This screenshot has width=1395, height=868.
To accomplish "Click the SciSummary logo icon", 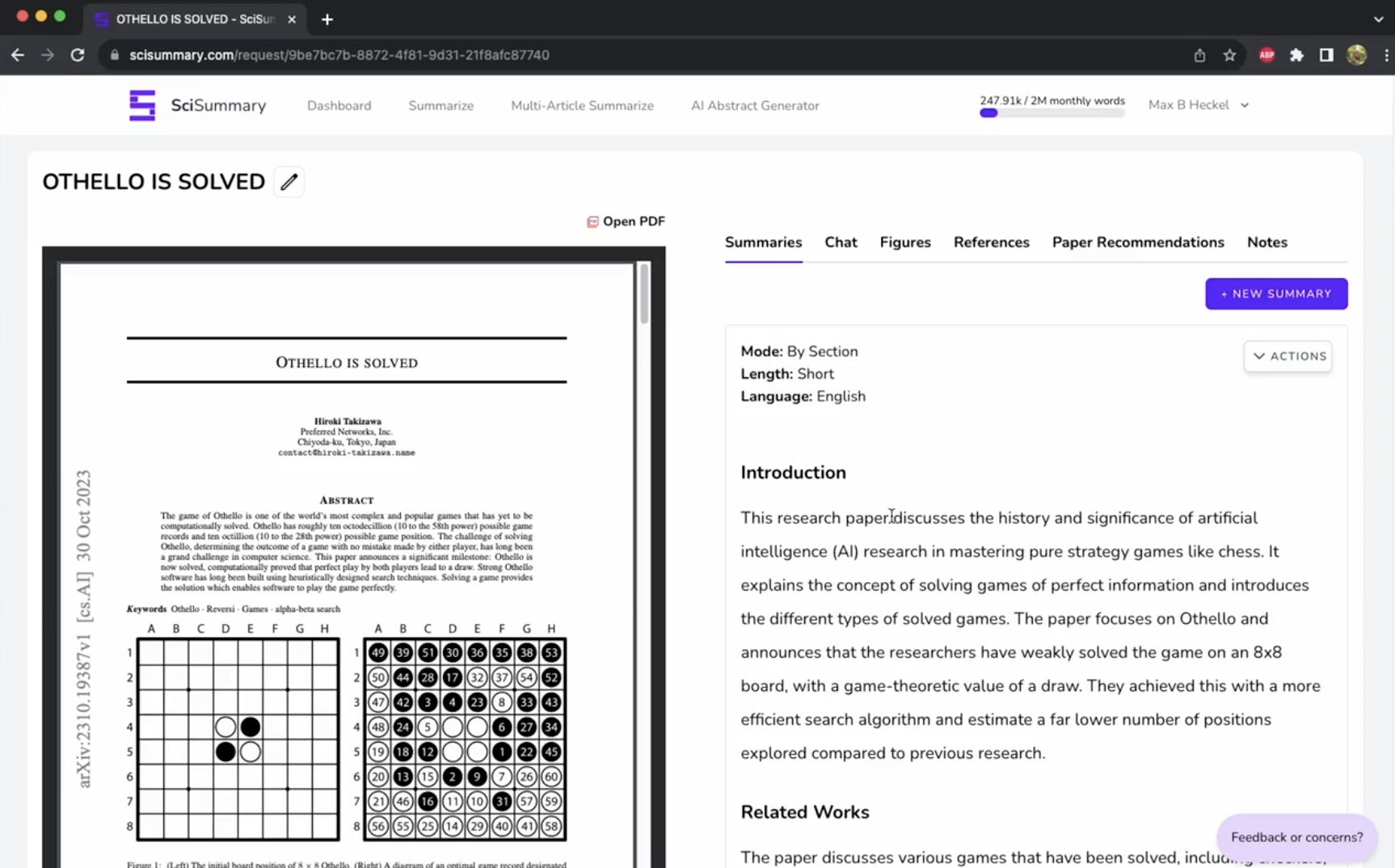I will (142, 105).
